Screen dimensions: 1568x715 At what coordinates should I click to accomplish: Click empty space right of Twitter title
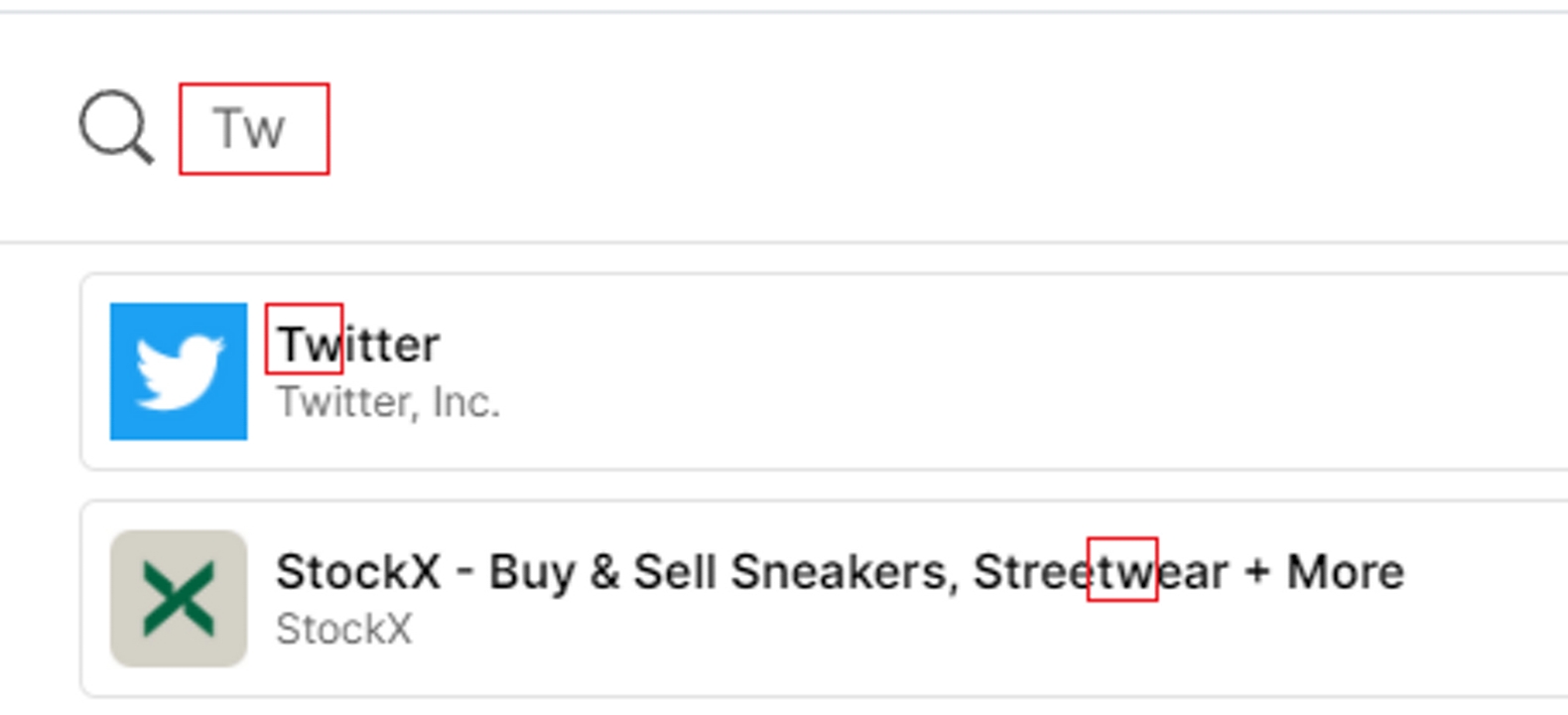893,345
